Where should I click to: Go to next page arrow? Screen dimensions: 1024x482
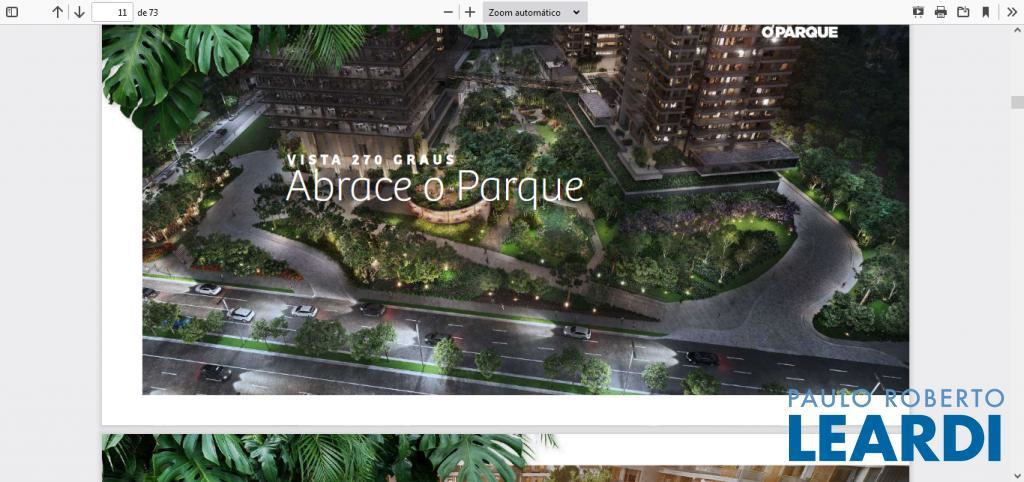[79, 12]
